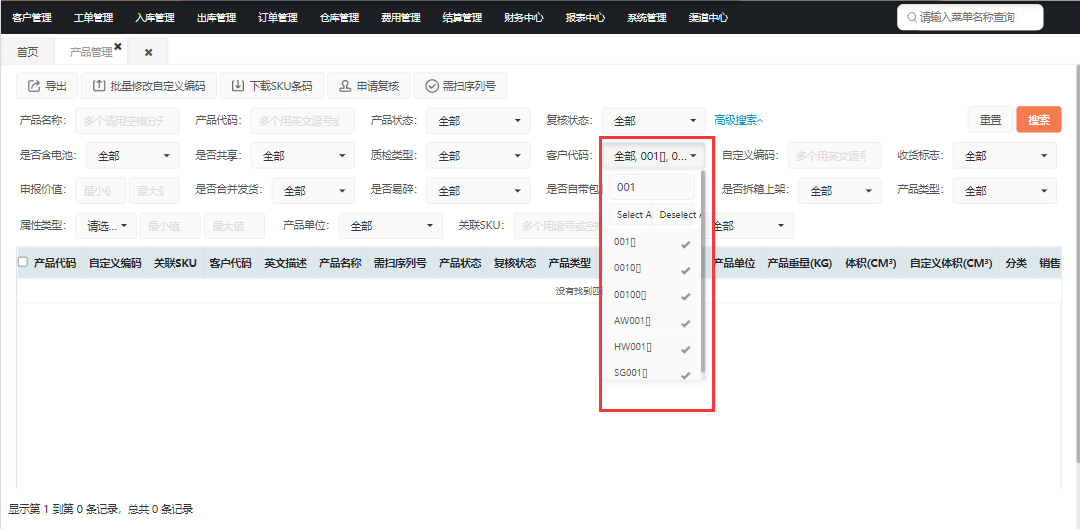The width and height of the screenshot is (1080, 529).
Task: Open the 产品状态 dropdown
Action: [x=478, y=121]
